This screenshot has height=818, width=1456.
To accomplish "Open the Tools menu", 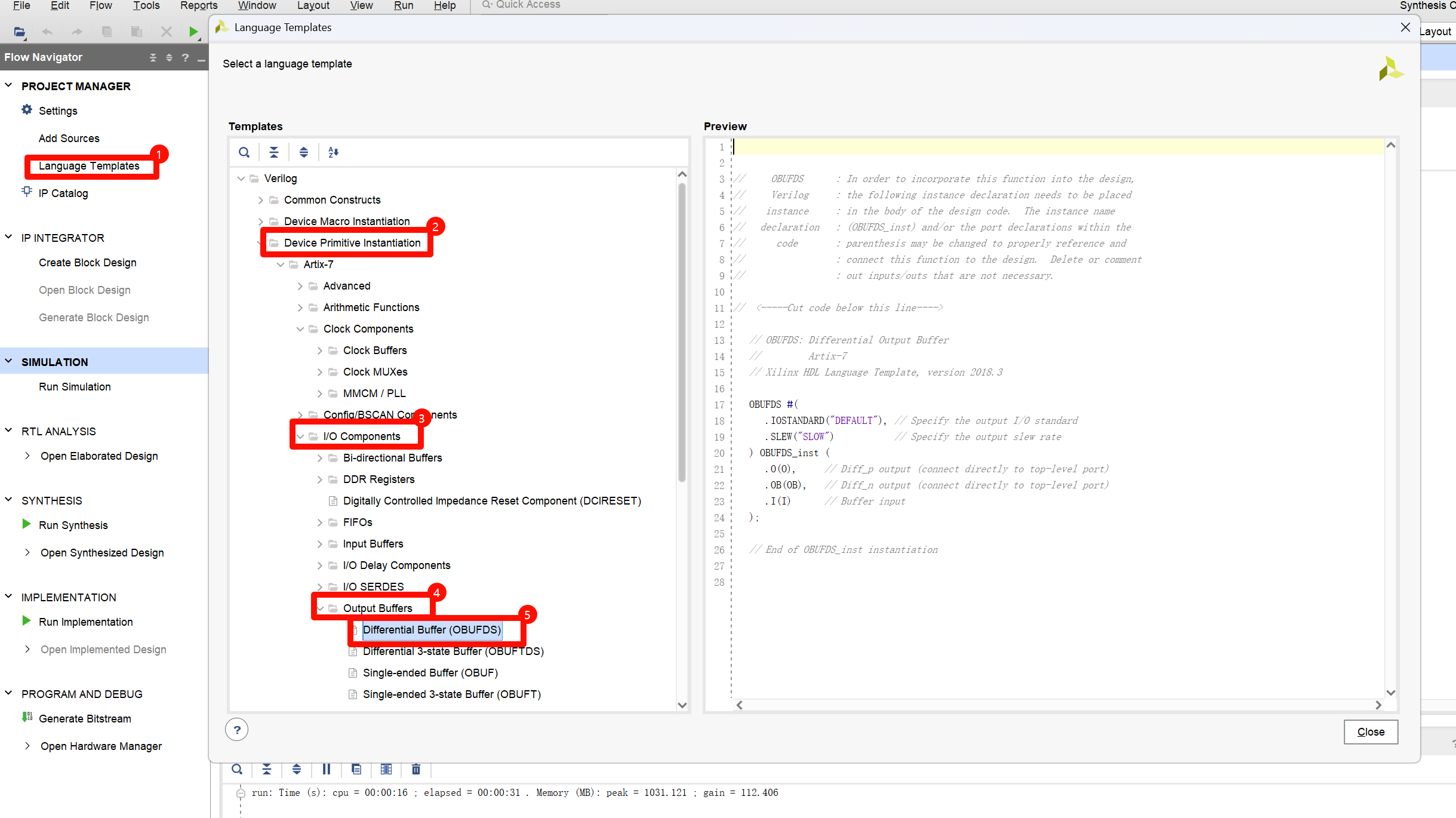I will pyautogui.click(x=146, y=5).
